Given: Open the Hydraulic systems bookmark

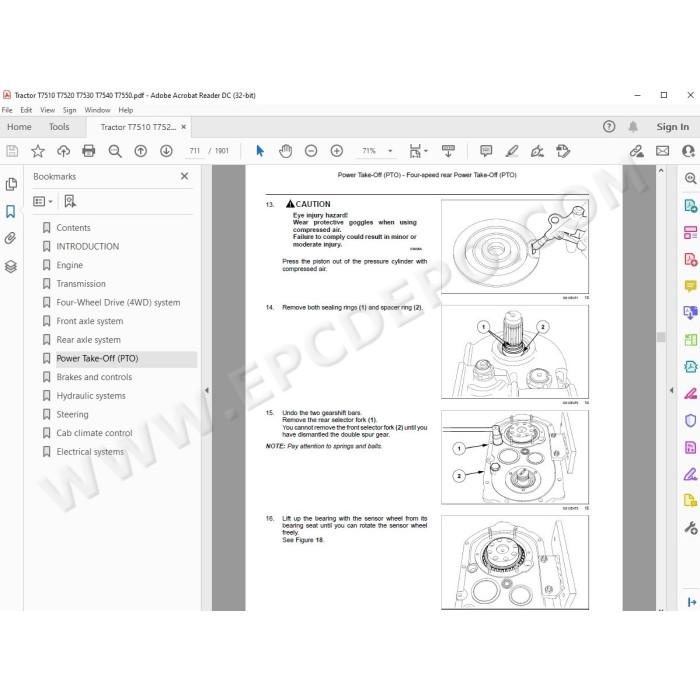Looking at the screenshot, I should click(91, 396).
